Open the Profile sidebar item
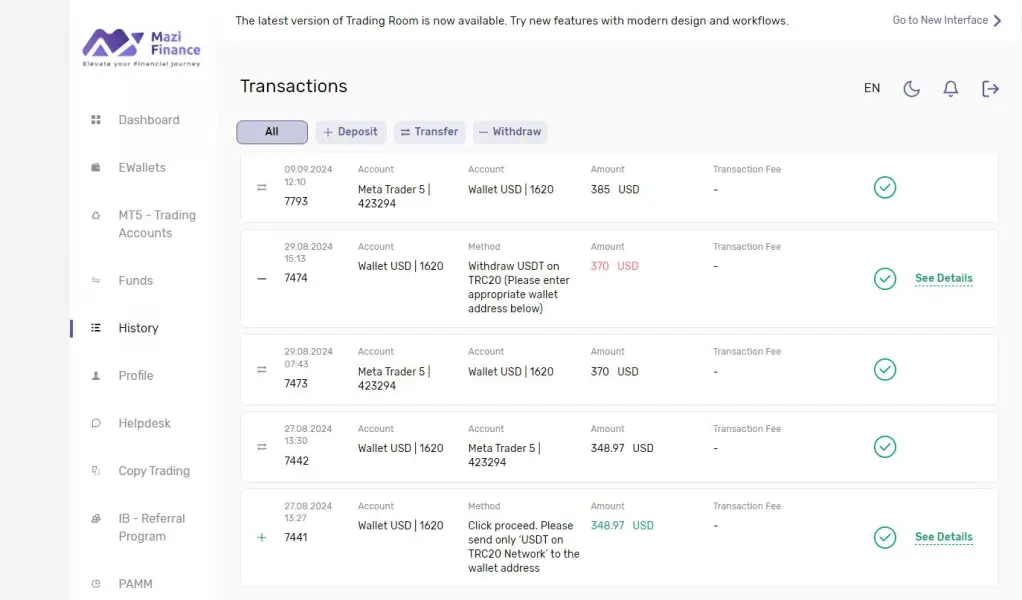 click(135, 376)
